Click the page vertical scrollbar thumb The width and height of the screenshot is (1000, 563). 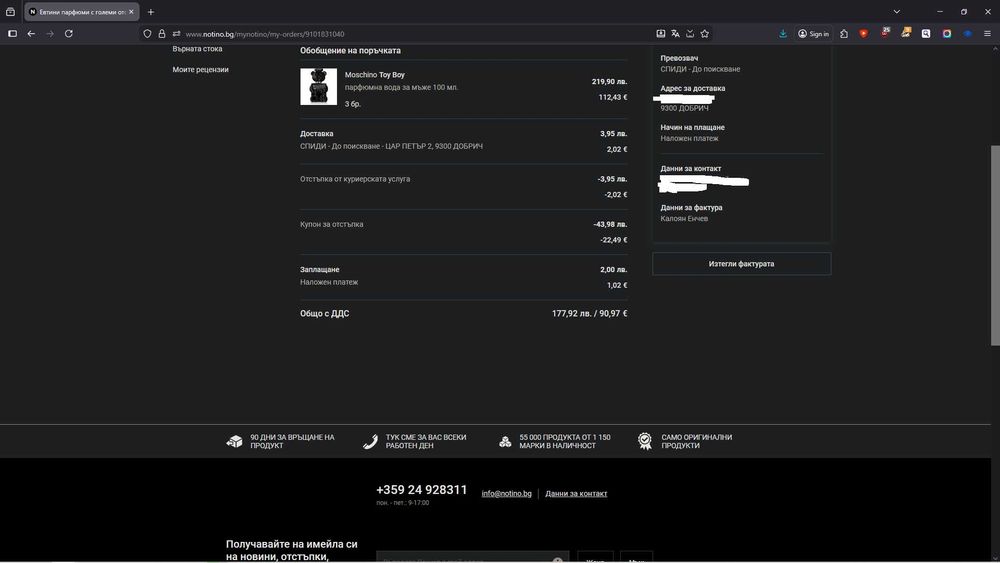995,245
